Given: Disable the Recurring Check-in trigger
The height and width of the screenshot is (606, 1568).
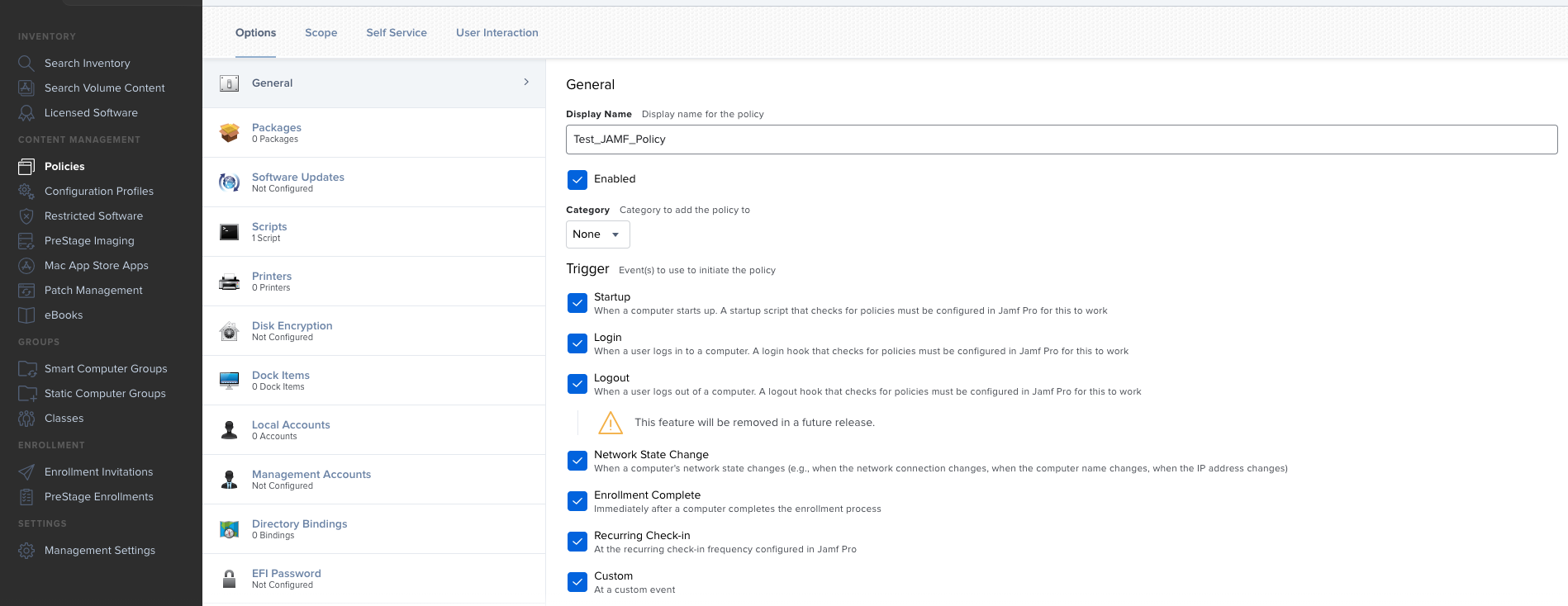Looking at the screenshot, I should point(577,542).
